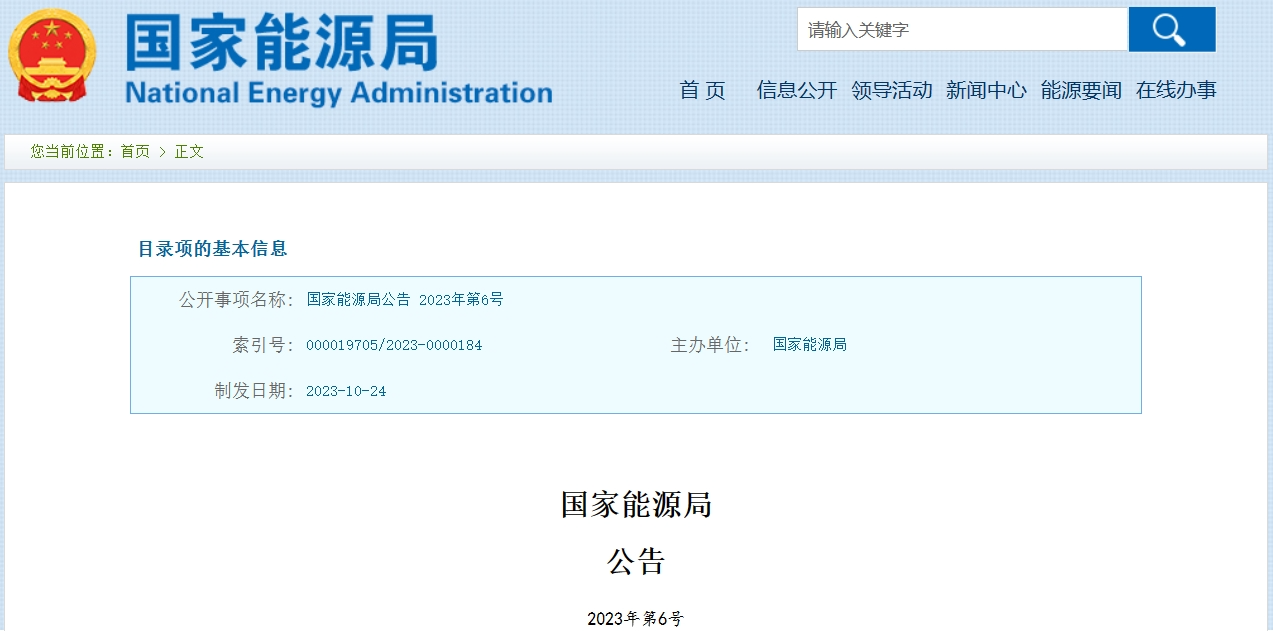Click the issue date 2023-10-24
Image resolution: width=1273 pixels, height=631 pixels.
coord(346,391)
